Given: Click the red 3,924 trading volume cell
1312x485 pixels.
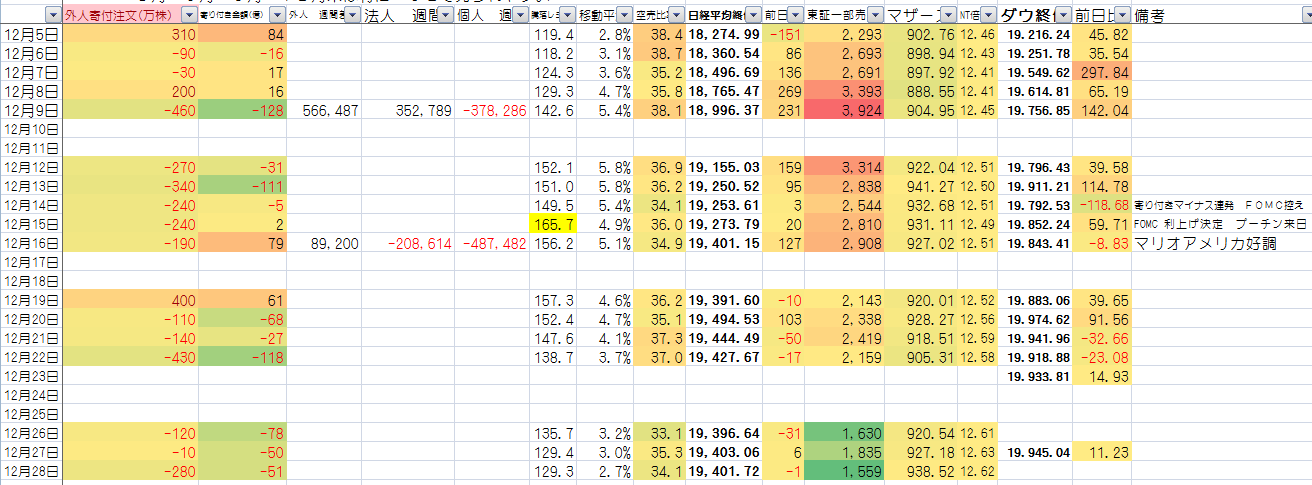Looking at the screenshot, I should 844,110.
